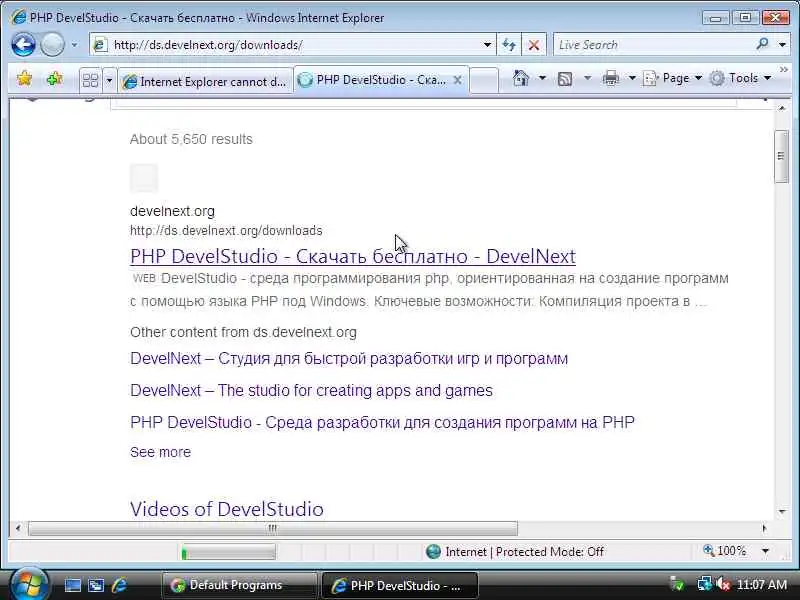
Task: Open the Windows Start orb
Action: (29, 585)
